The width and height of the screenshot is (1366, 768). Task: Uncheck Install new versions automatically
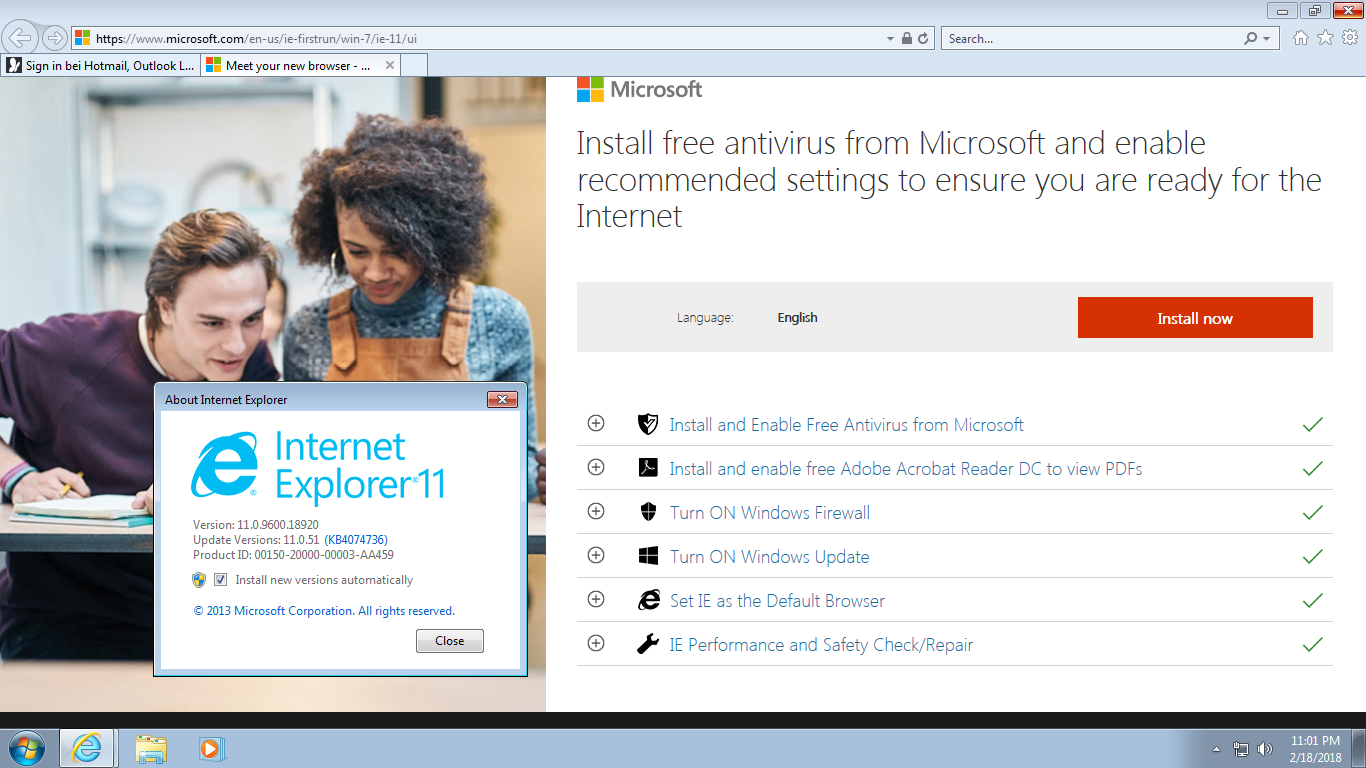coord(221,580)
